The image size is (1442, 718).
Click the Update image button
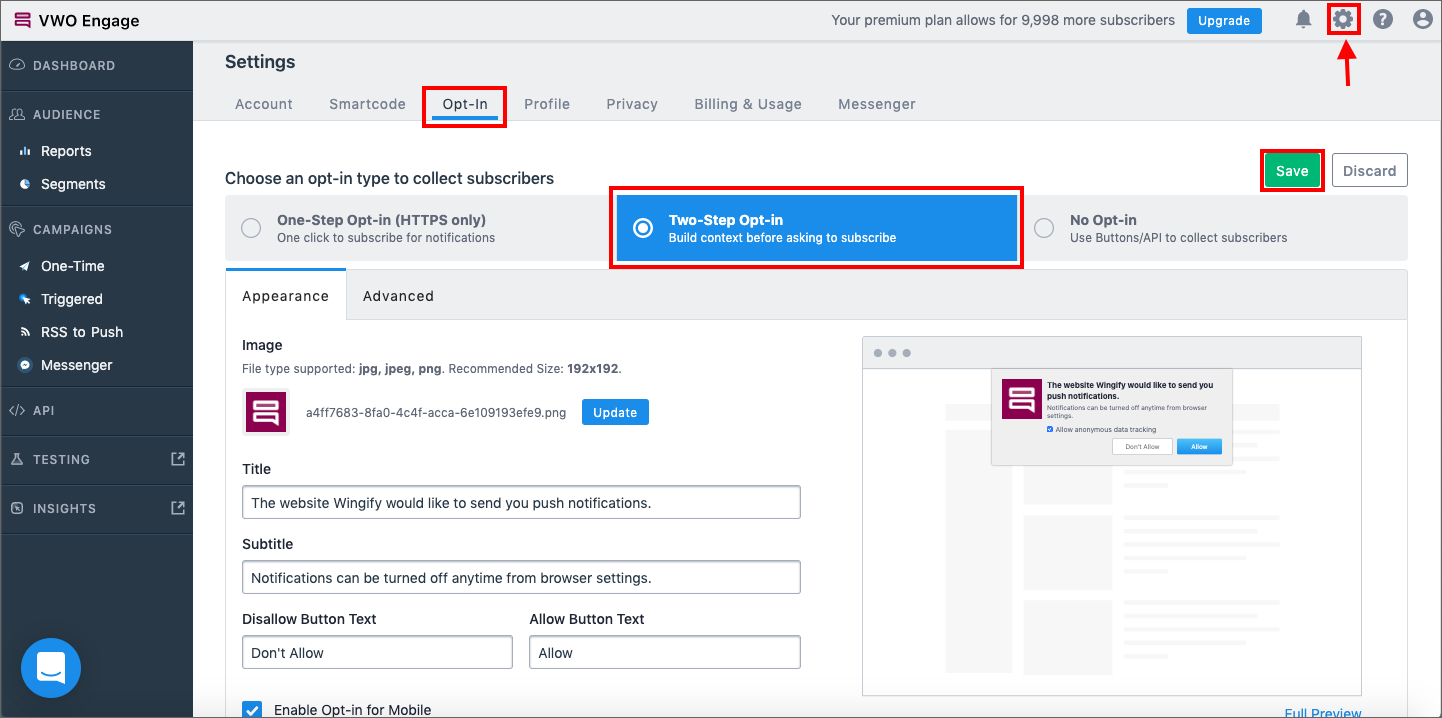615,412
